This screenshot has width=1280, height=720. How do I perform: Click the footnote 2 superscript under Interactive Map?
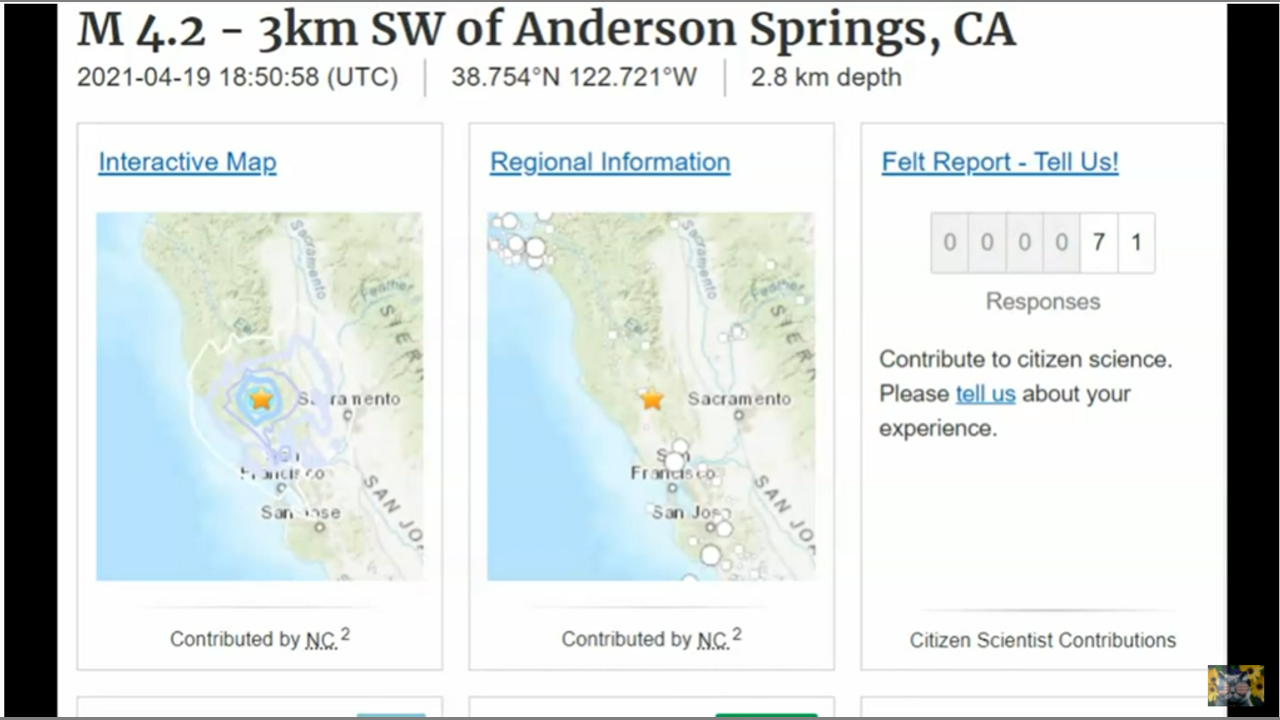345,634
